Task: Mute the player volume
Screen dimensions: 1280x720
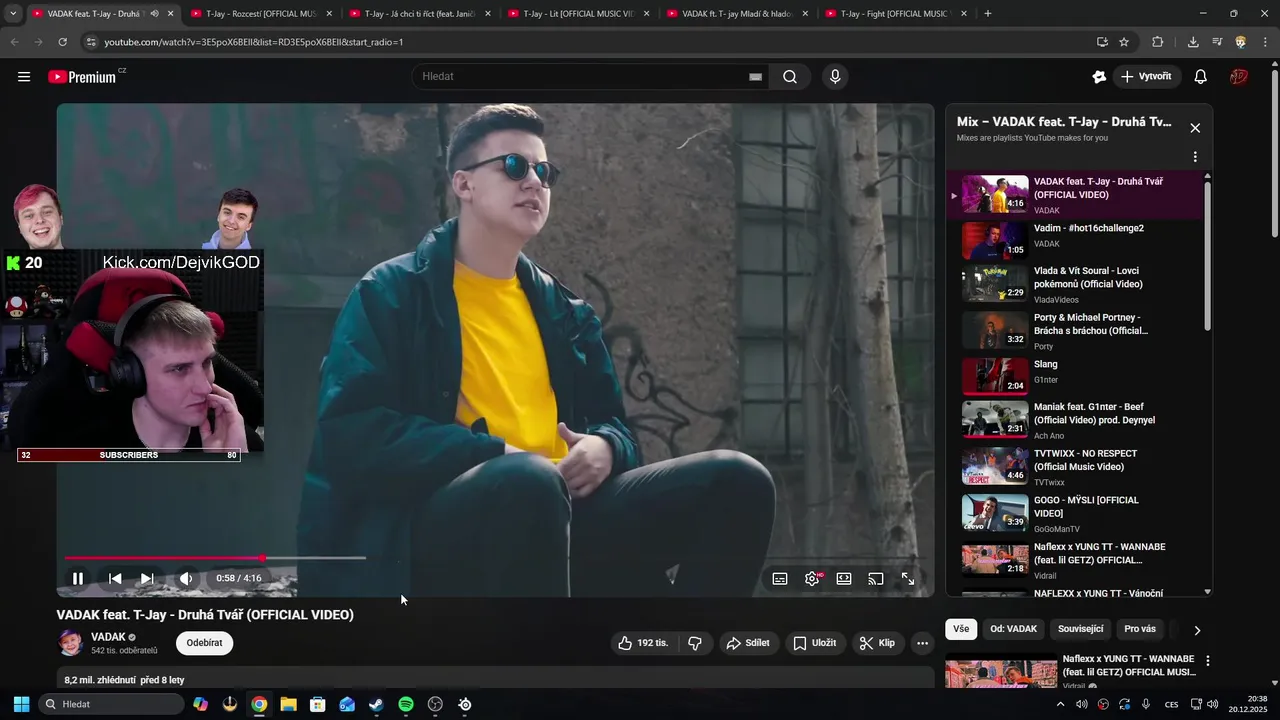Action: coord(186,578)
